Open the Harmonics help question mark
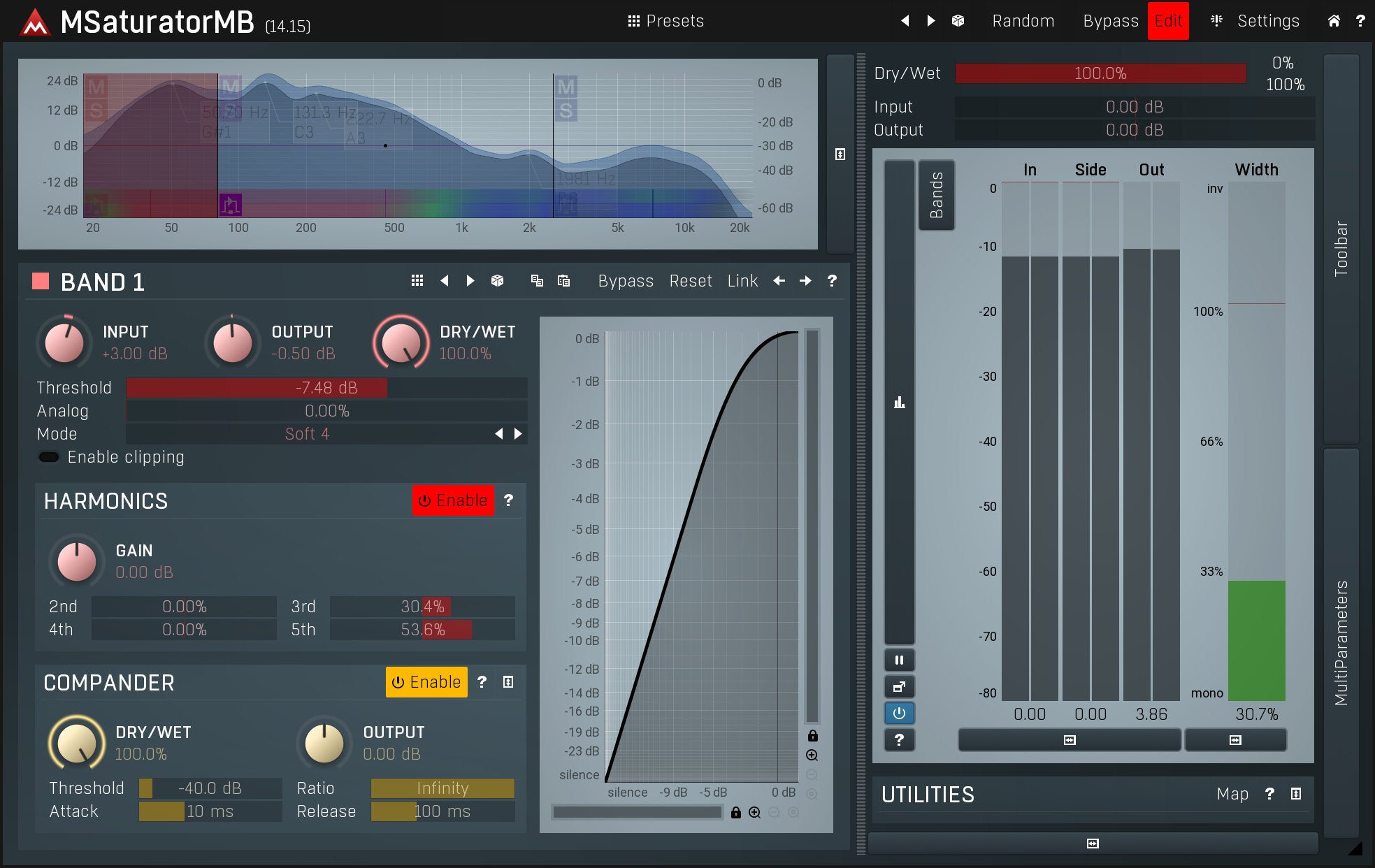This screenshot has height=868, width=1375. pos(509,500)
